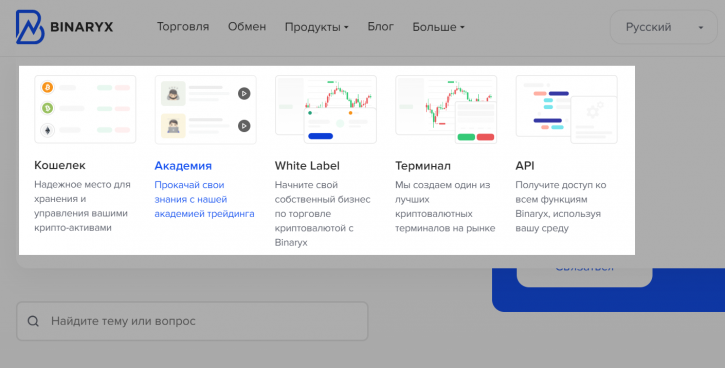725x368 pixels.
Task: Go to the Блог page
Action: pos(381,27)
